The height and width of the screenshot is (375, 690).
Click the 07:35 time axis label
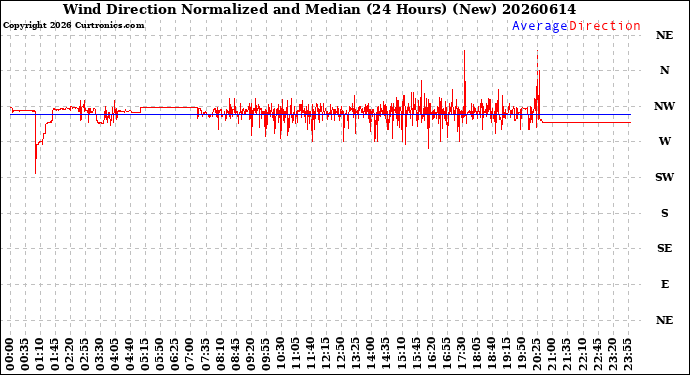205,354
